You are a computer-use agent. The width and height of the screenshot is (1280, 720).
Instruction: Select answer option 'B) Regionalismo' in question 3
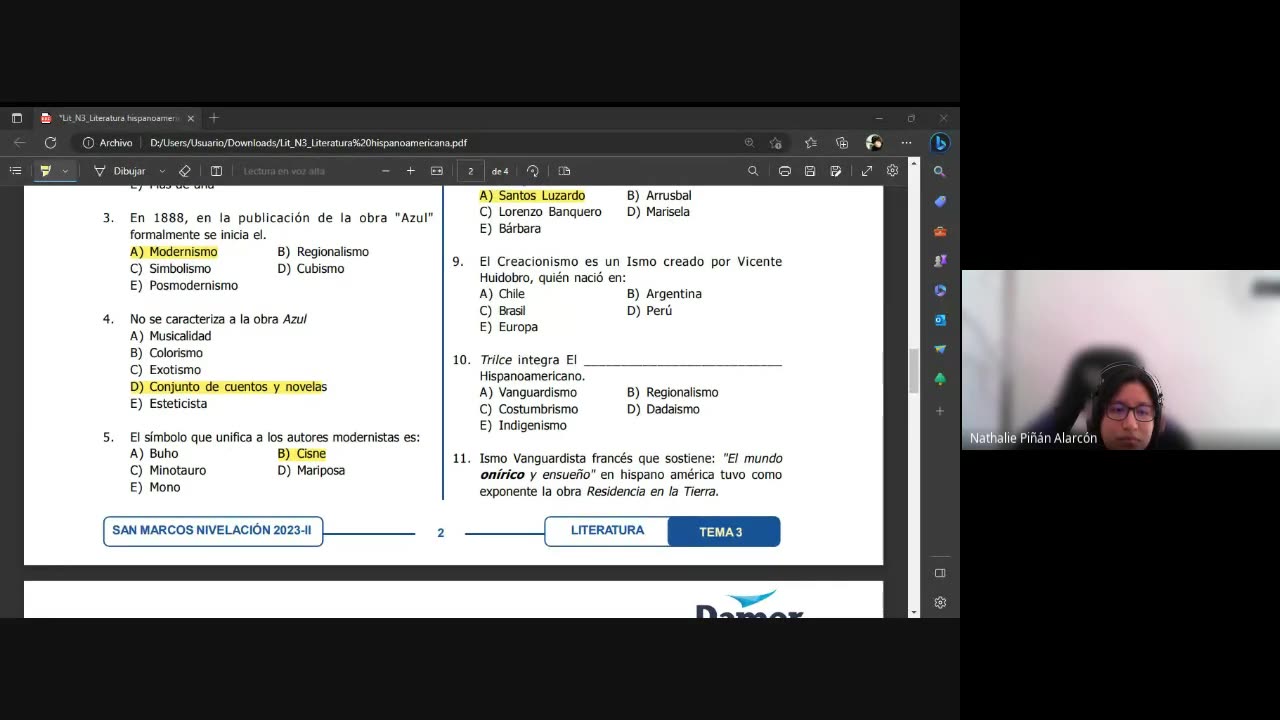coord(323,252)
